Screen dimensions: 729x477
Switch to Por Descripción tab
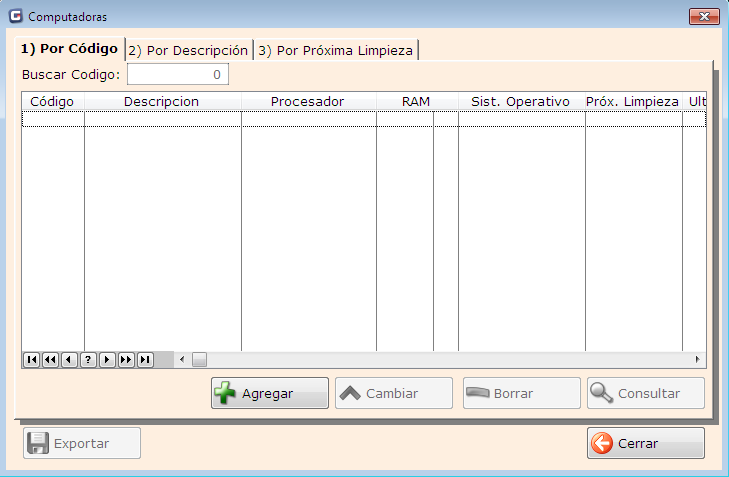click(x=188, y=50)
